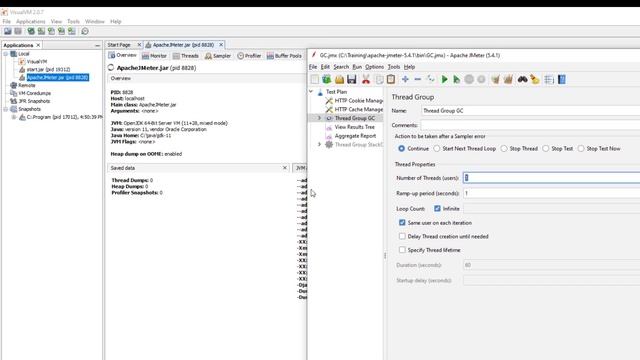Click the blue minus Collapse All icon

click(x=418, y=80)
